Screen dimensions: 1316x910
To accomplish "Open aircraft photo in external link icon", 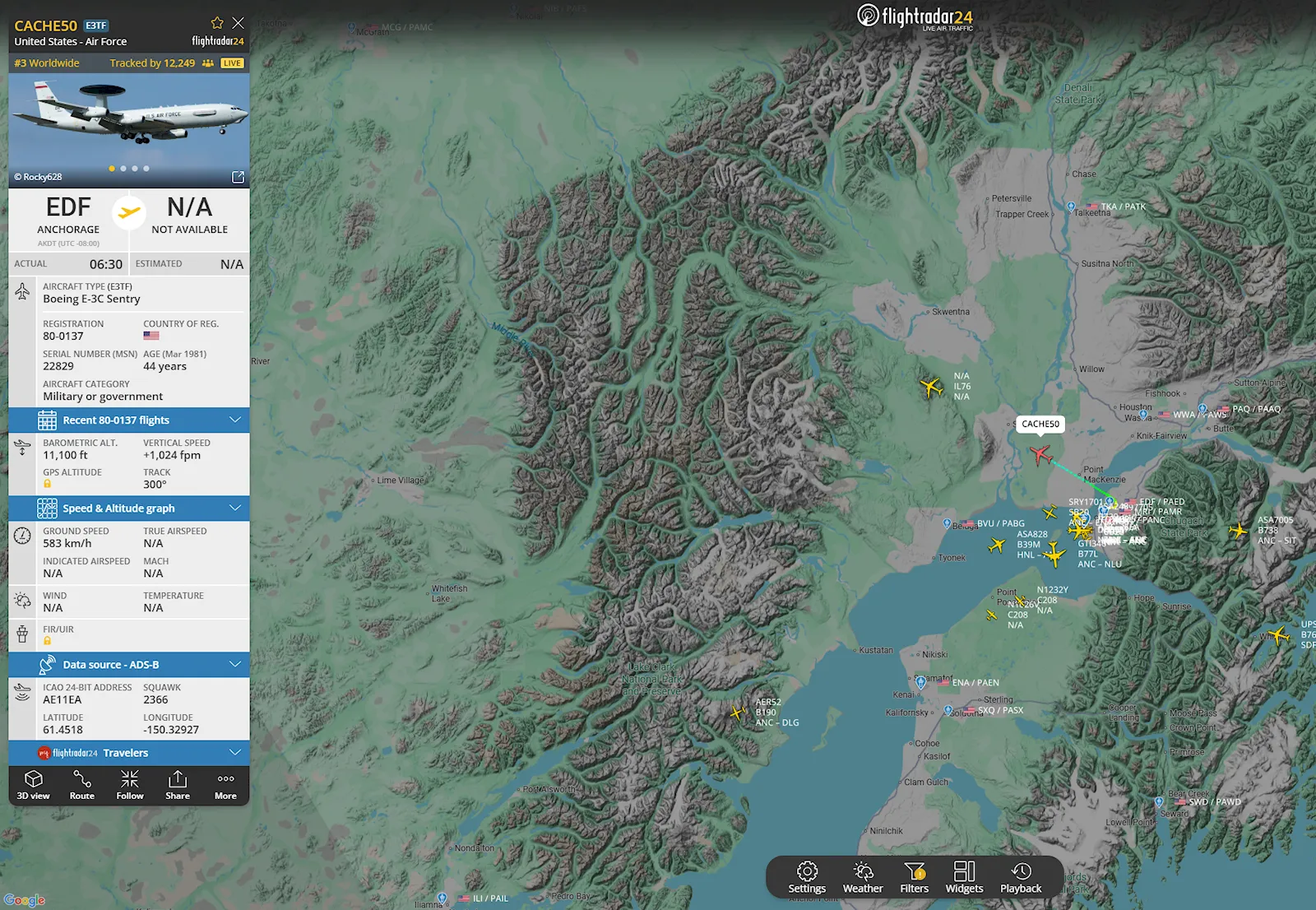I will [x=238, y=177].
